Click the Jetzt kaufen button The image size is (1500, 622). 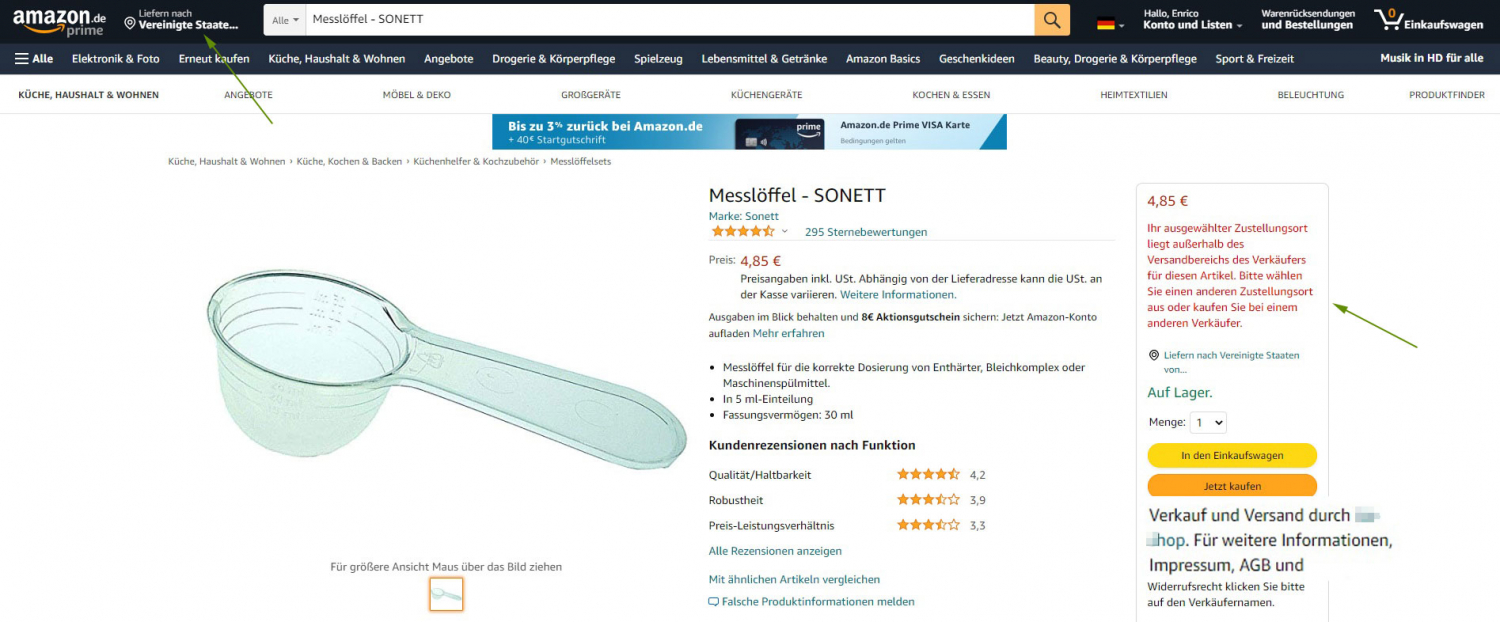(x=1232, y=486)
